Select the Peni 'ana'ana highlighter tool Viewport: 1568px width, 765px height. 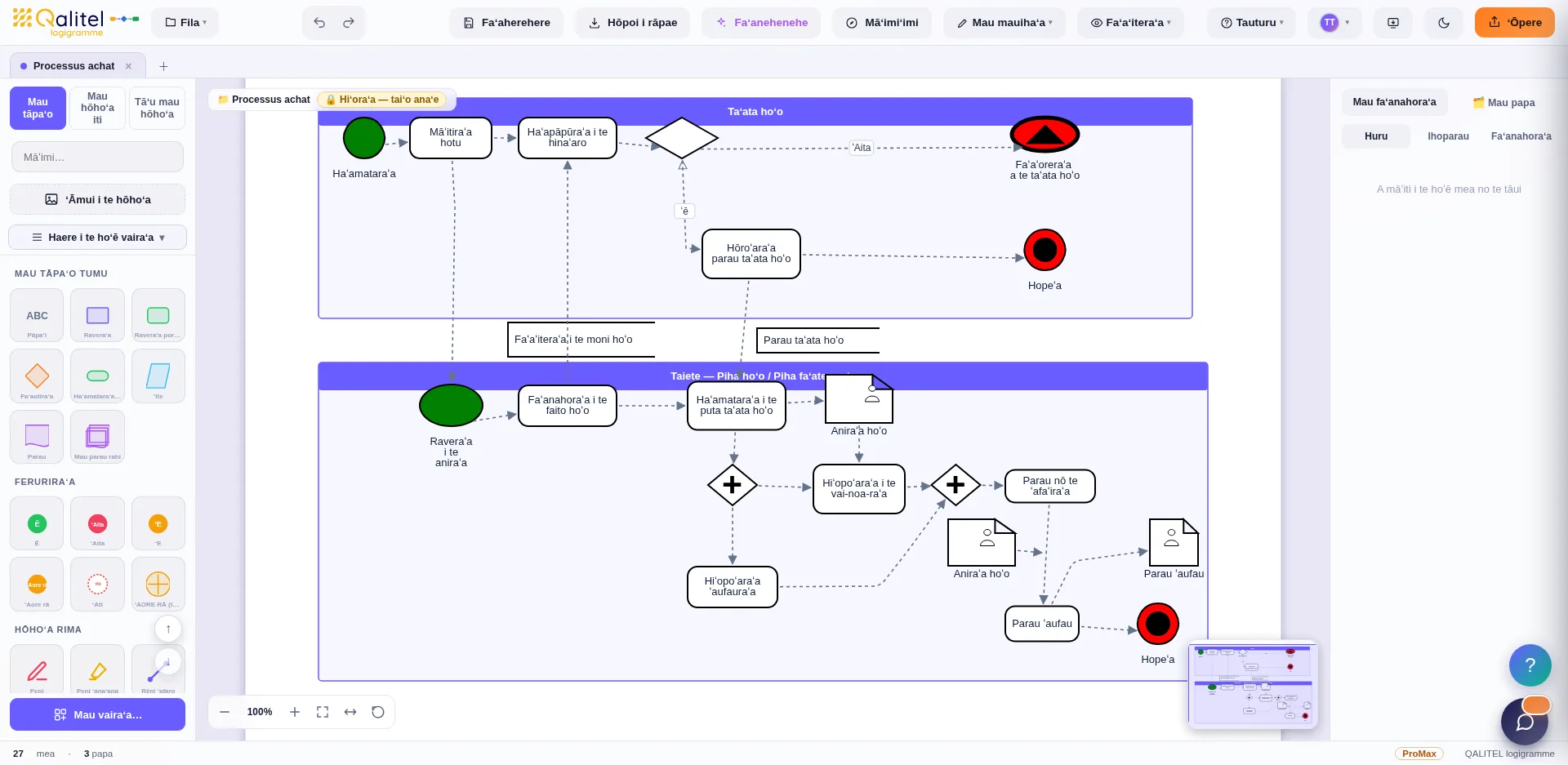click(x=97, y=670)
